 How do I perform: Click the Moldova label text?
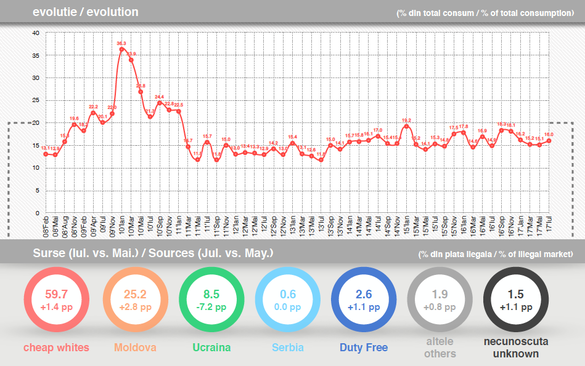135,347
